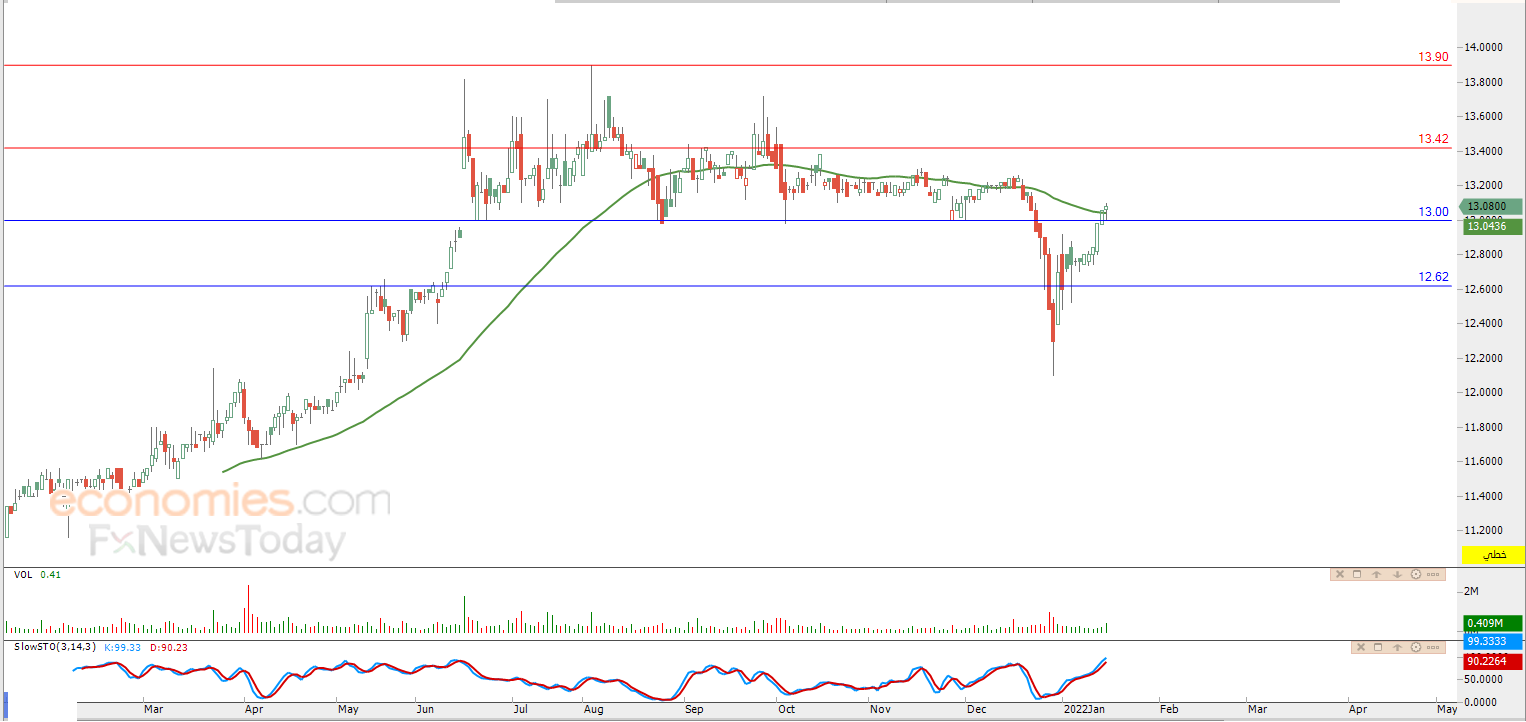Select the 13.42 resistance line label
This screenshot has width=1526, height=722.
(1433, 139)
